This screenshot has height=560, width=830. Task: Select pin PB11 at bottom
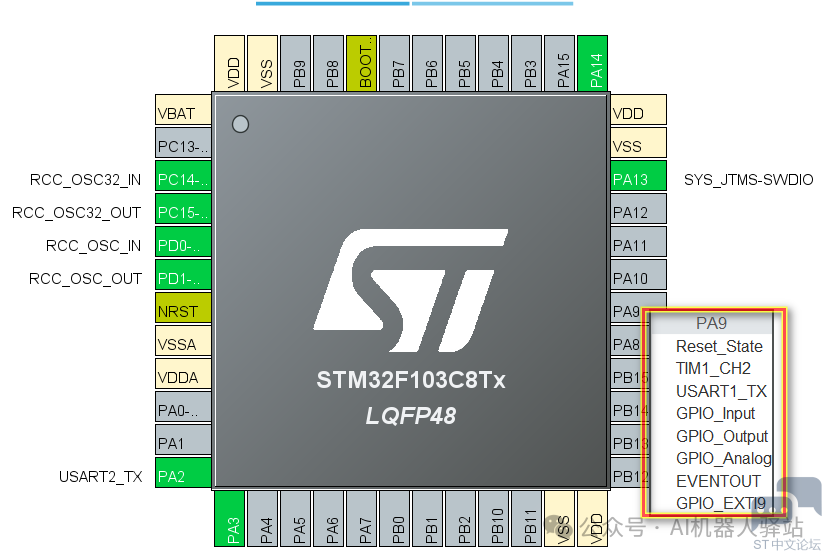[527, 519]
